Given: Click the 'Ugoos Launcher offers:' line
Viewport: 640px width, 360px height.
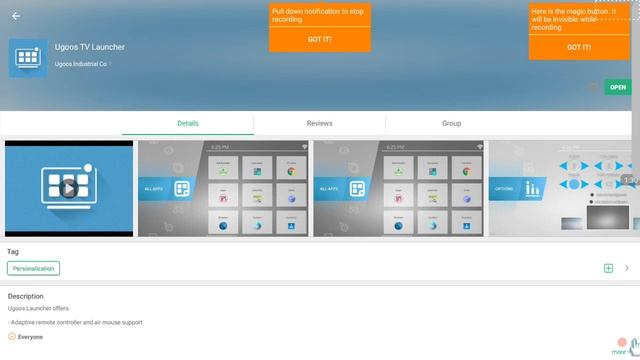Looking at the screenshot, I should (x=39, y=309).
